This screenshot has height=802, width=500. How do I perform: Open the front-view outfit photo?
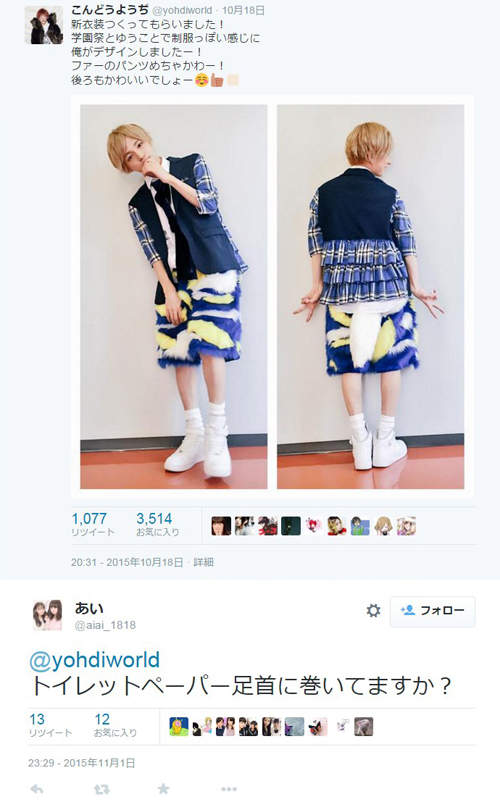tap(174, 297)
